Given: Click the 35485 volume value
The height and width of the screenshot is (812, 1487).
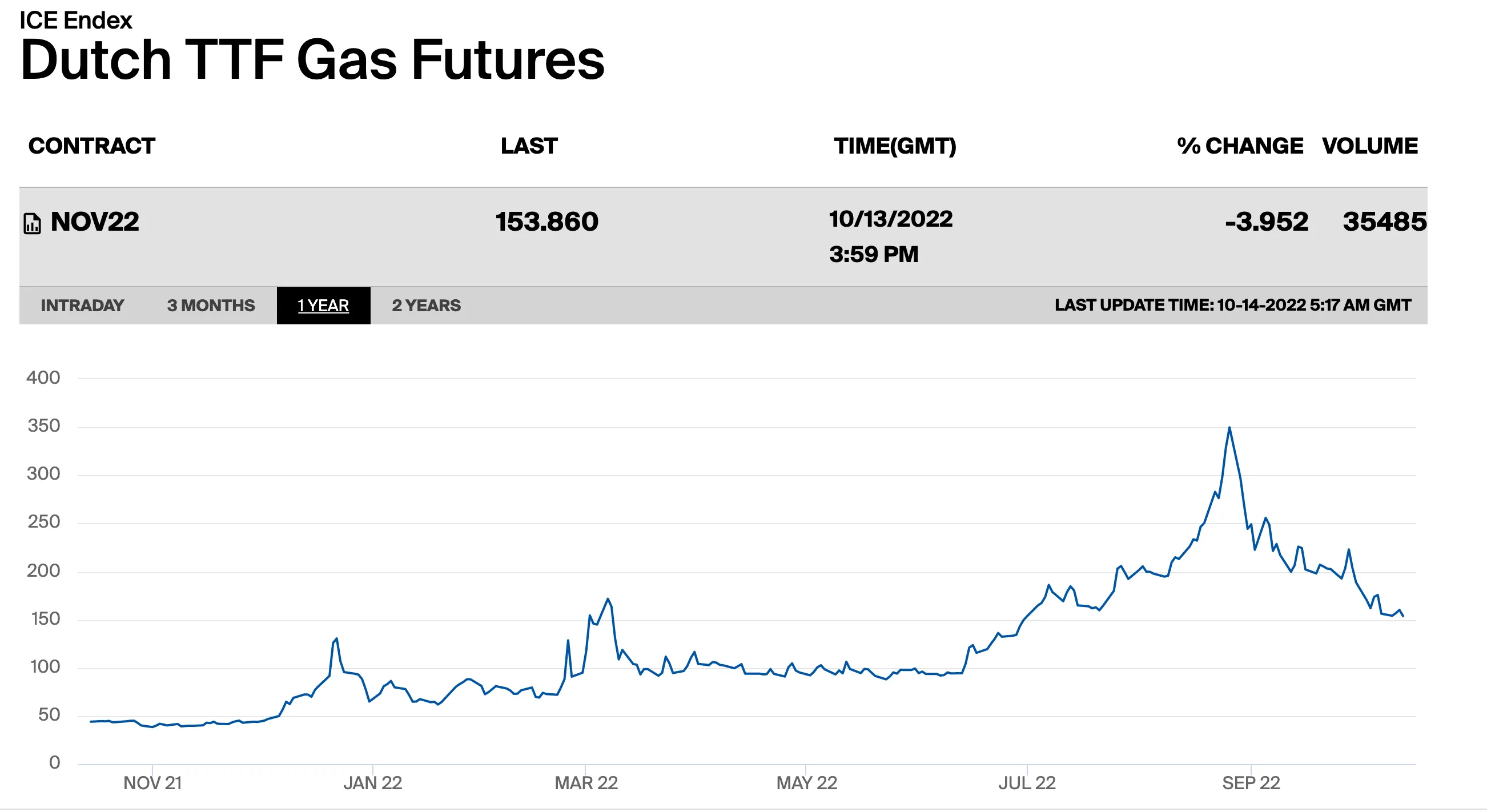Looking at the screenshot, I should tap(1384, 222).
